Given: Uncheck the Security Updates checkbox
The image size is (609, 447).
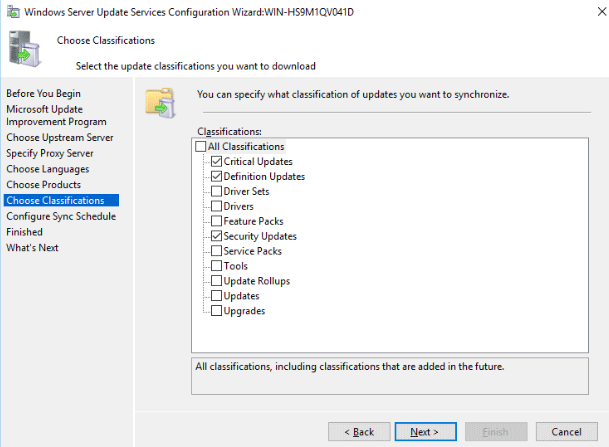Looking at the screenshot, I should click(216, 236).
